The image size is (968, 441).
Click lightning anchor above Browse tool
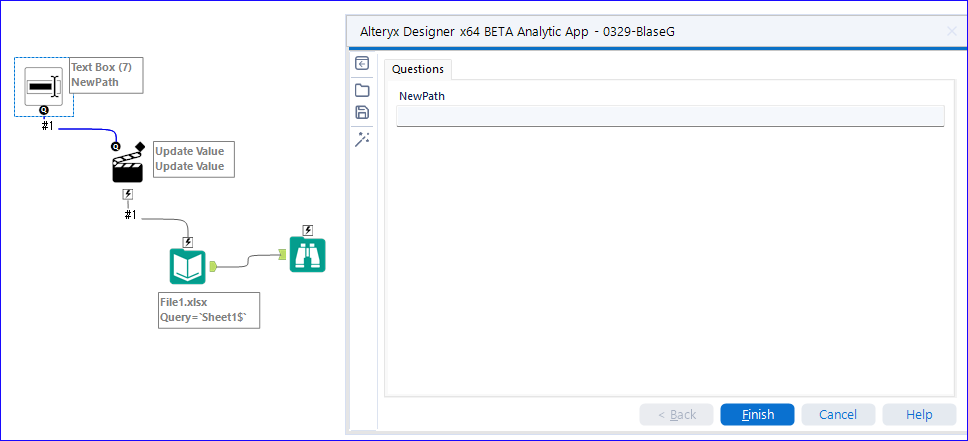pyautogui.click(x=307, y=230)
